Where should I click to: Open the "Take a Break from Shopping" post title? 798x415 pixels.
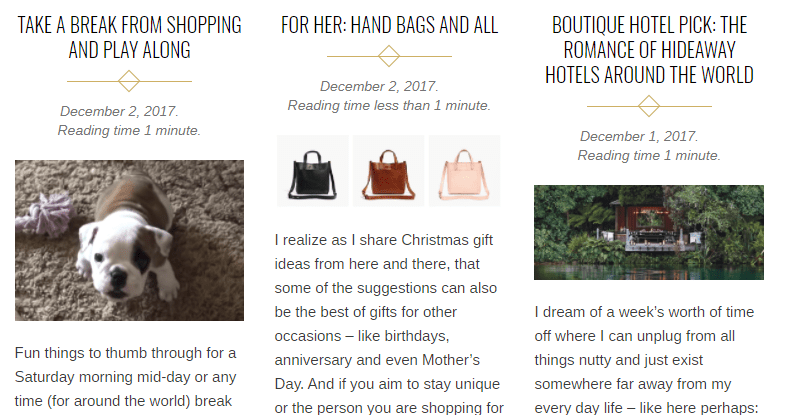tap(129, 37)
